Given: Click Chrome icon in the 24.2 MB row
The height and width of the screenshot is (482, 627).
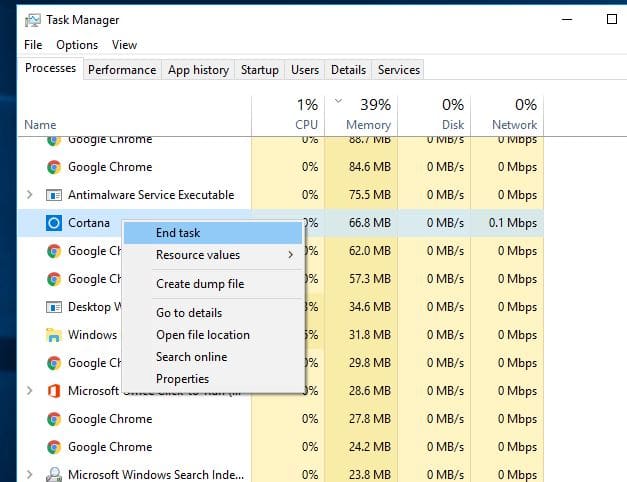Looking at the screenshot, I should coord(54,447).
